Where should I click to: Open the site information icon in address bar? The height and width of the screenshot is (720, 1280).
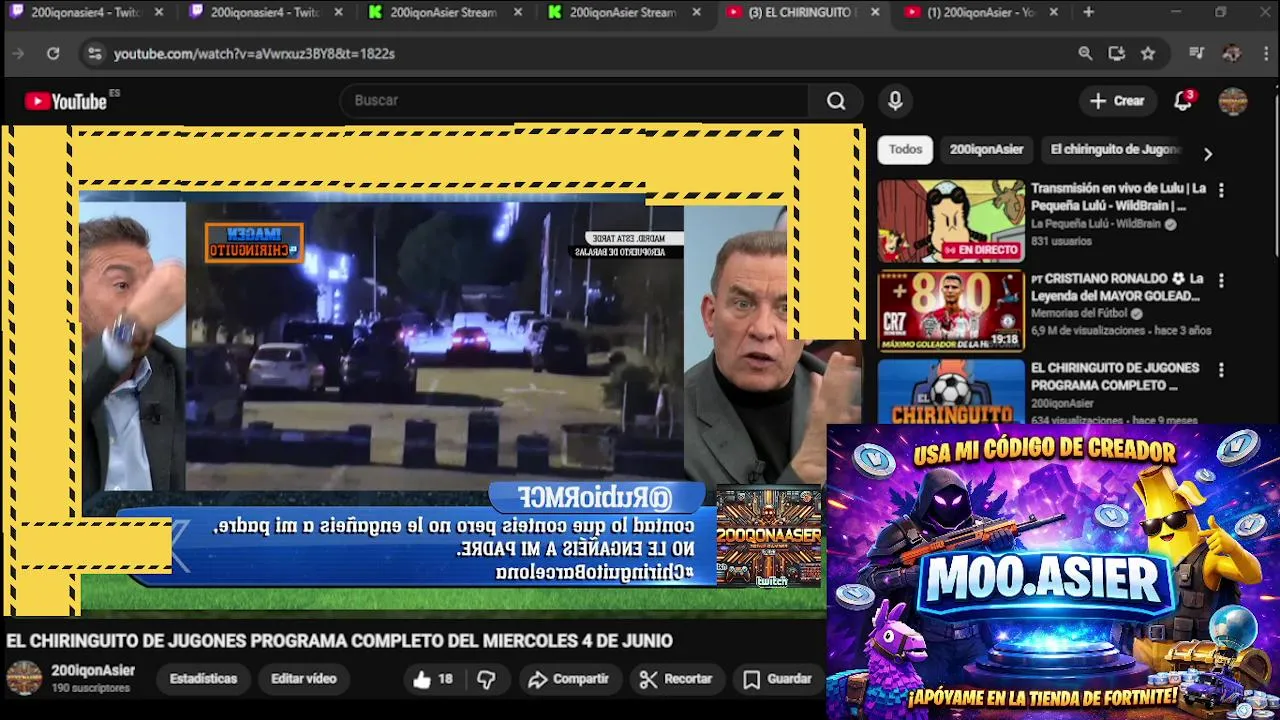tap(94, 53)
